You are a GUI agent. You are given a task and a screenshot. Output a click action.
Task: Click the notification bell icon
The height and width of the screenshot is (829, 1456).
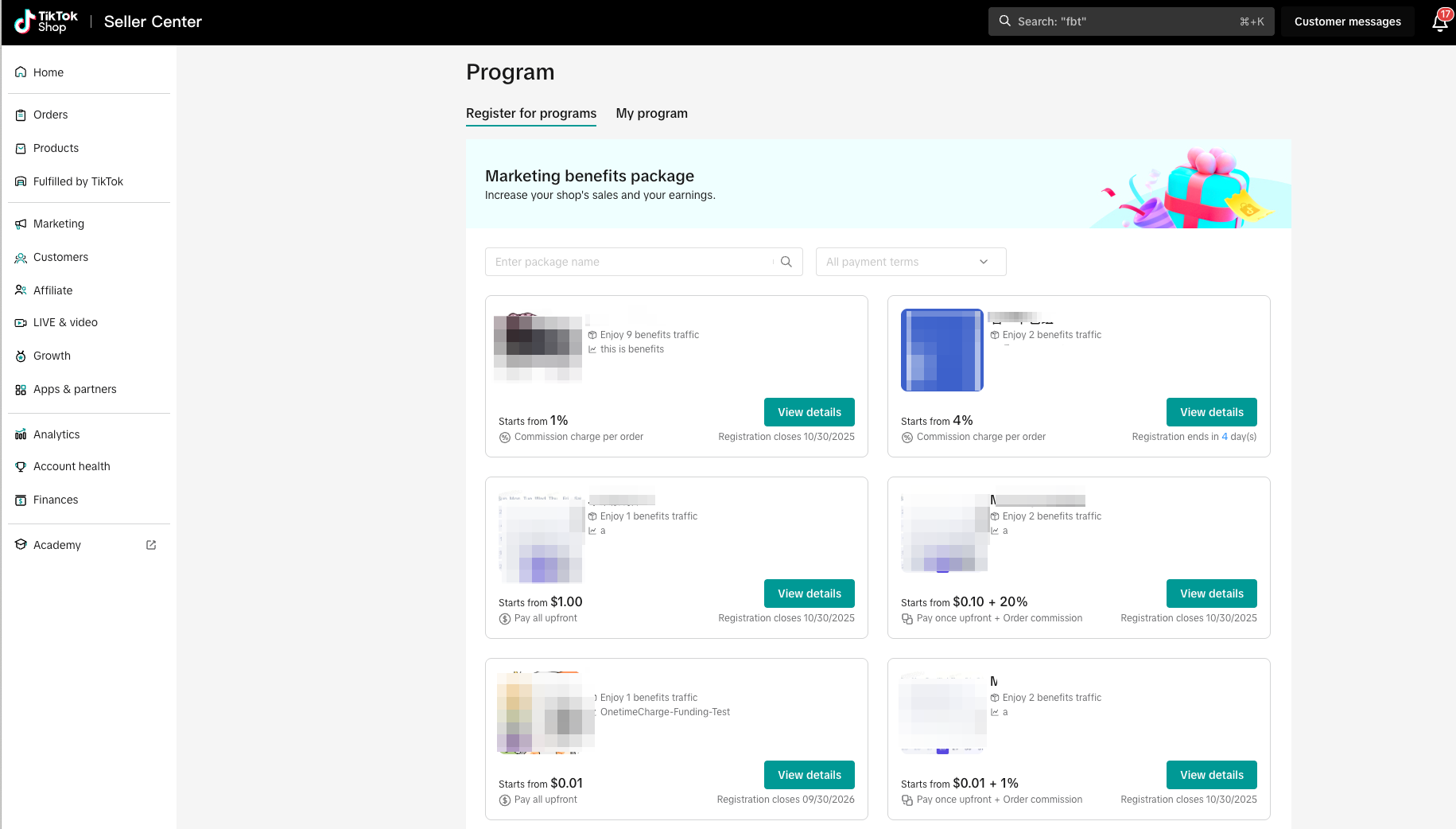pyautogui.click(x=1440, y=21)
